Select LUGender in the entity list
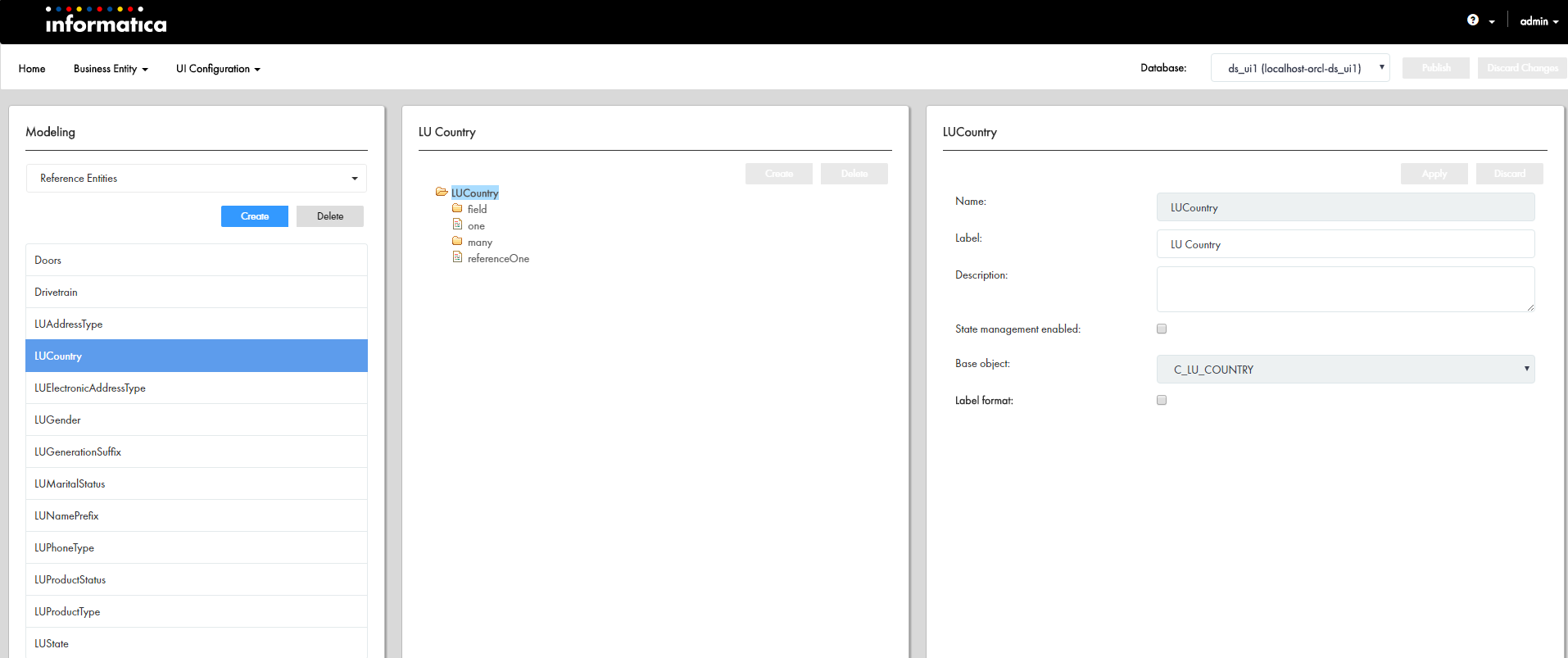This screenshot has width=1568, height=658. click(x=197, y=420)
